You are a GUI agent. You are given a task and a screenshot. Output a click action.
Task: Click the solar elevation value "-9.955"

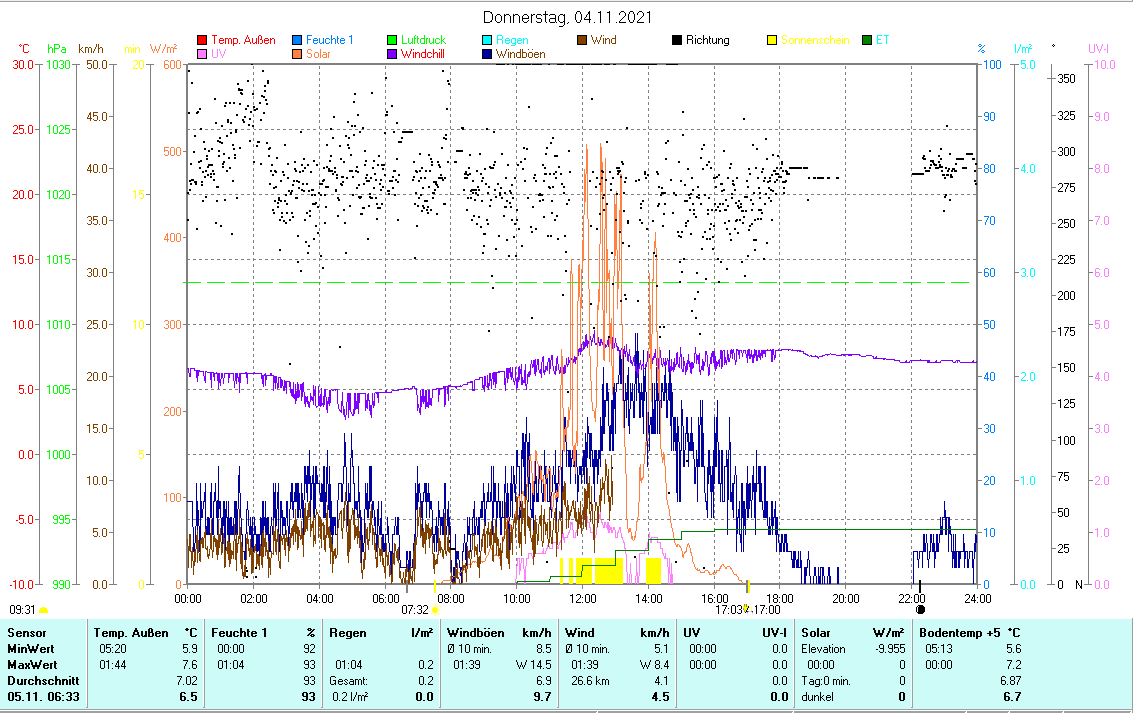point(890,649)
